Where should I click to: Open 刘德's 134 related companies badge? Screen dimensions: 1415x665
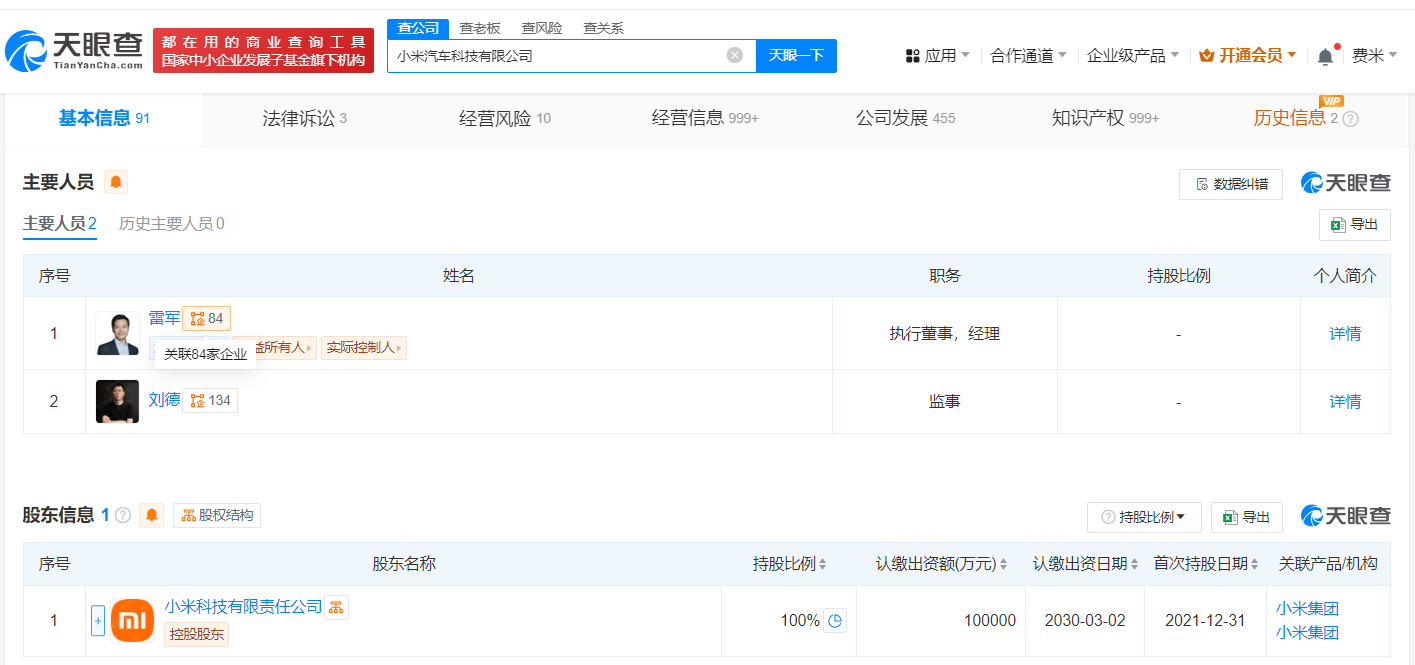pos(210,401)
